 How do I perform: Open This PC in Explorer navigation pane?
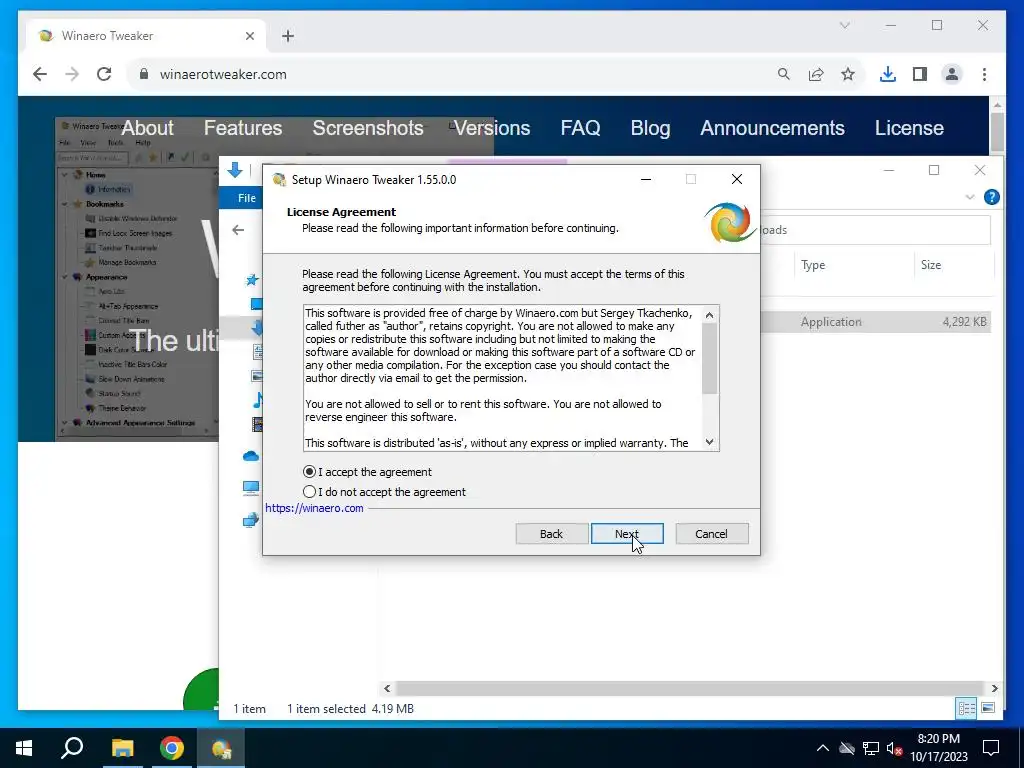[251, 487]
